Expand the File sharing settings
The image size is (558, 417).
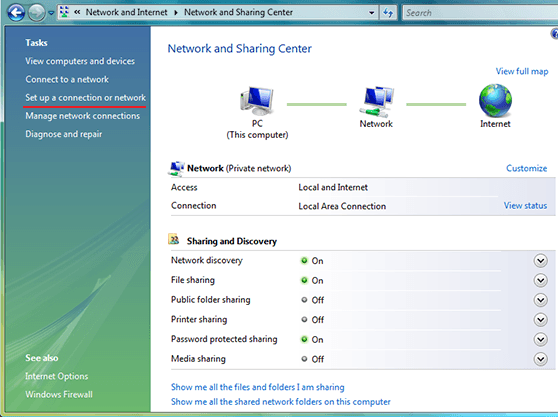point(540,280)
